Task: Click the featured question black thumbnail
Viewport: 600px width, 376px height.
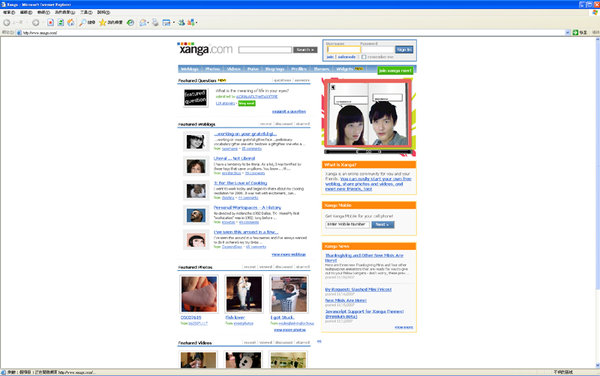Action: coord(196,98)
